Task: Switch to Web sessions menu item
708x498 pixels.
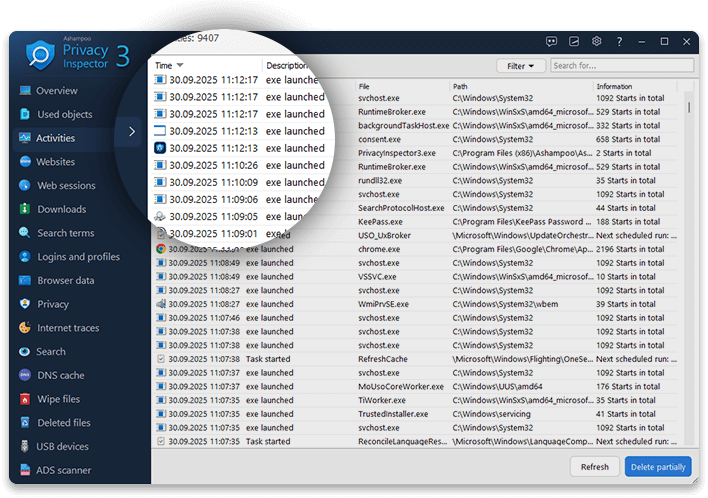Action: click(x=66, y=185)
